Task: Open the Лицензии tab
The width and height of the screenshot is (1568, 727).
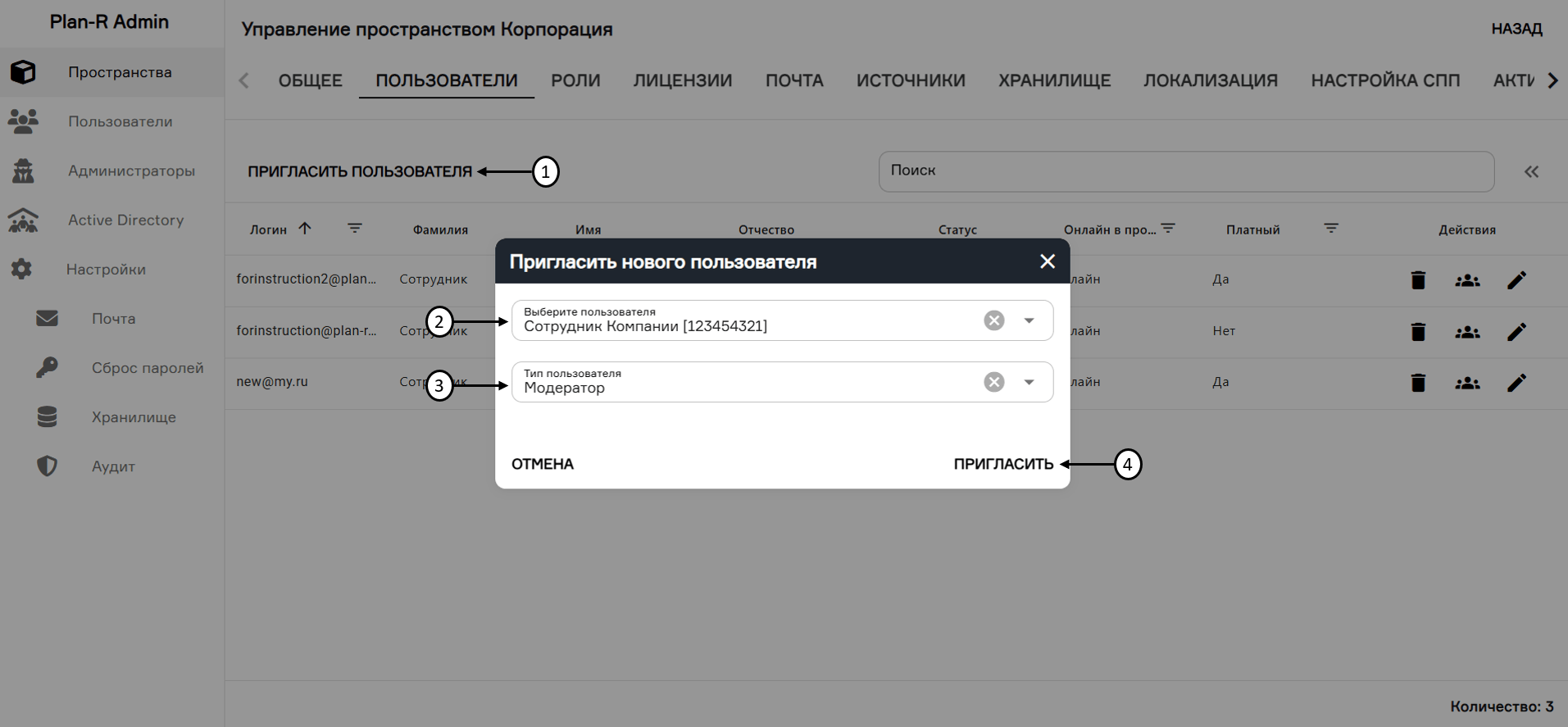Action: pyautogui.click(x=682, y=80)
